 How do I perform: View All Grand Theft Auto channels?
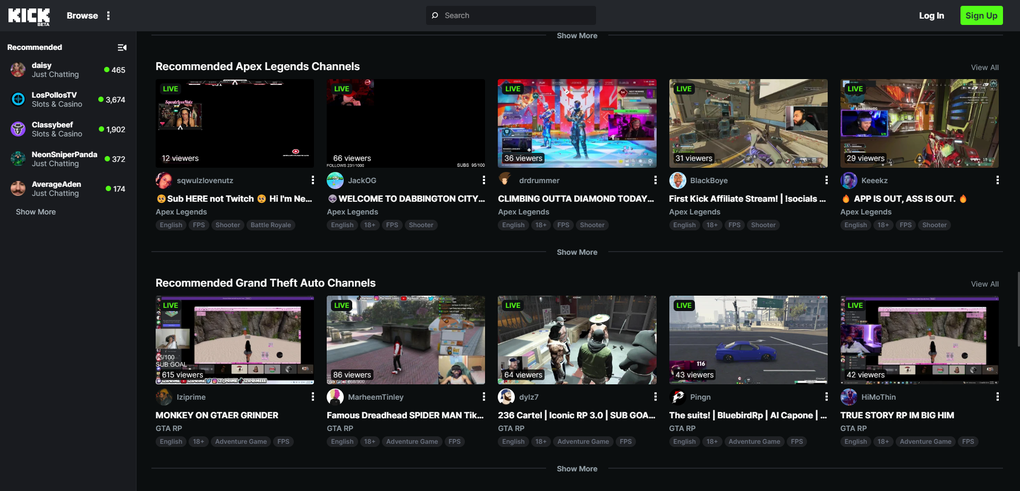click(984, 284)
